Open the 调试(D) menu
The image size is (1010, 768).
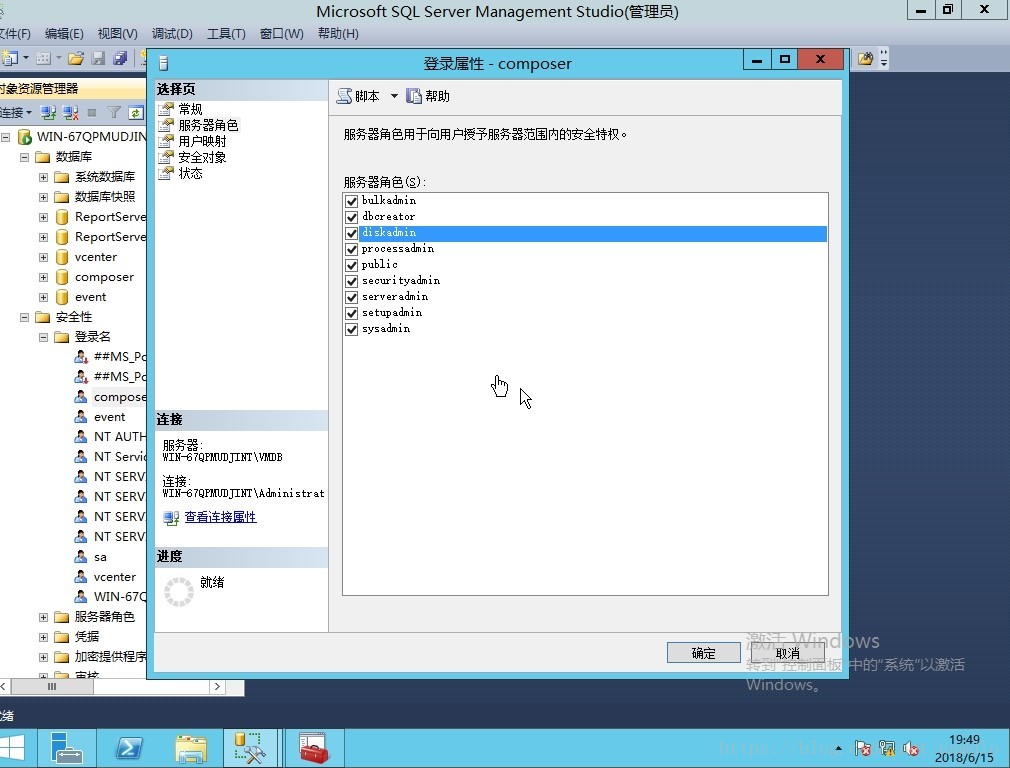(x=172, y=34)
